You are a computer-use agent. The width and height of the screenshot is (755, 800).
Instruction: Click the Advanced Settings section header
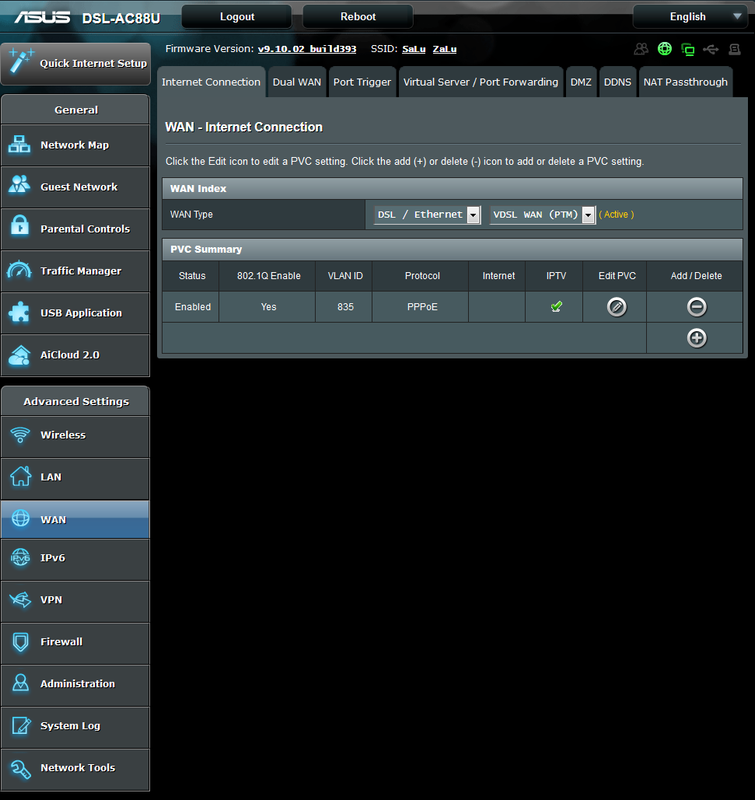(76, 402)
